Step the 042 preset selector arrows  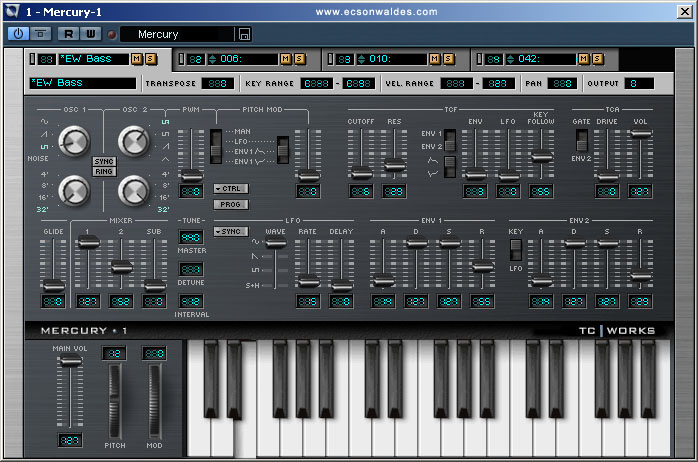[x=511, y=59]
